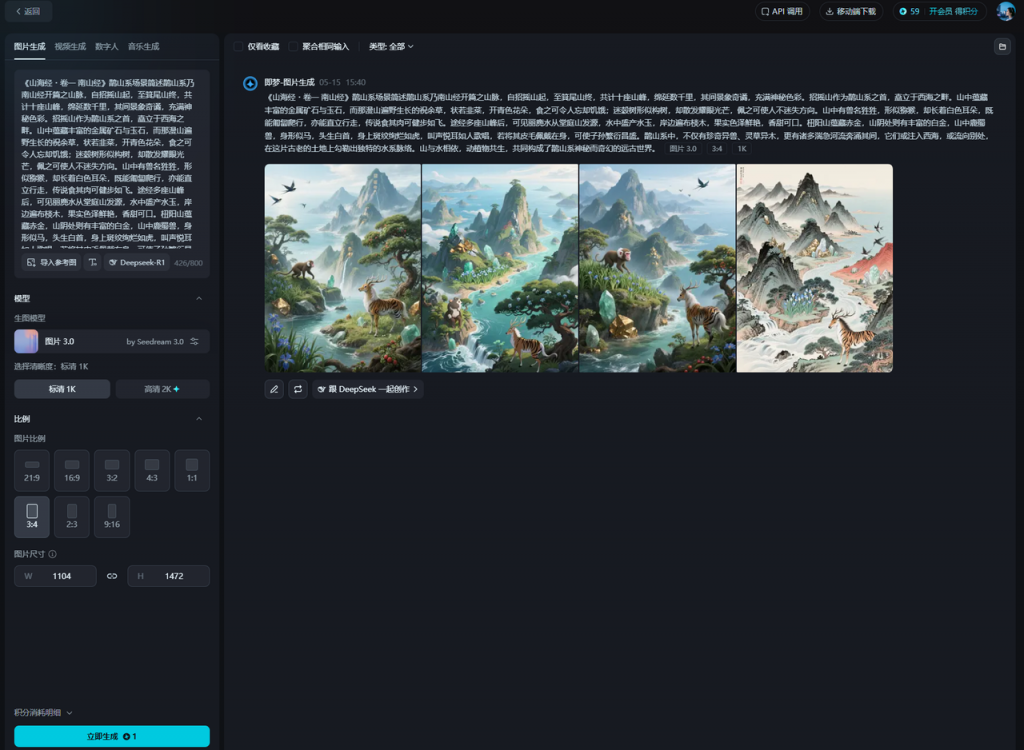Choose the 3:2 aspect ratio

tap(112, 470)
